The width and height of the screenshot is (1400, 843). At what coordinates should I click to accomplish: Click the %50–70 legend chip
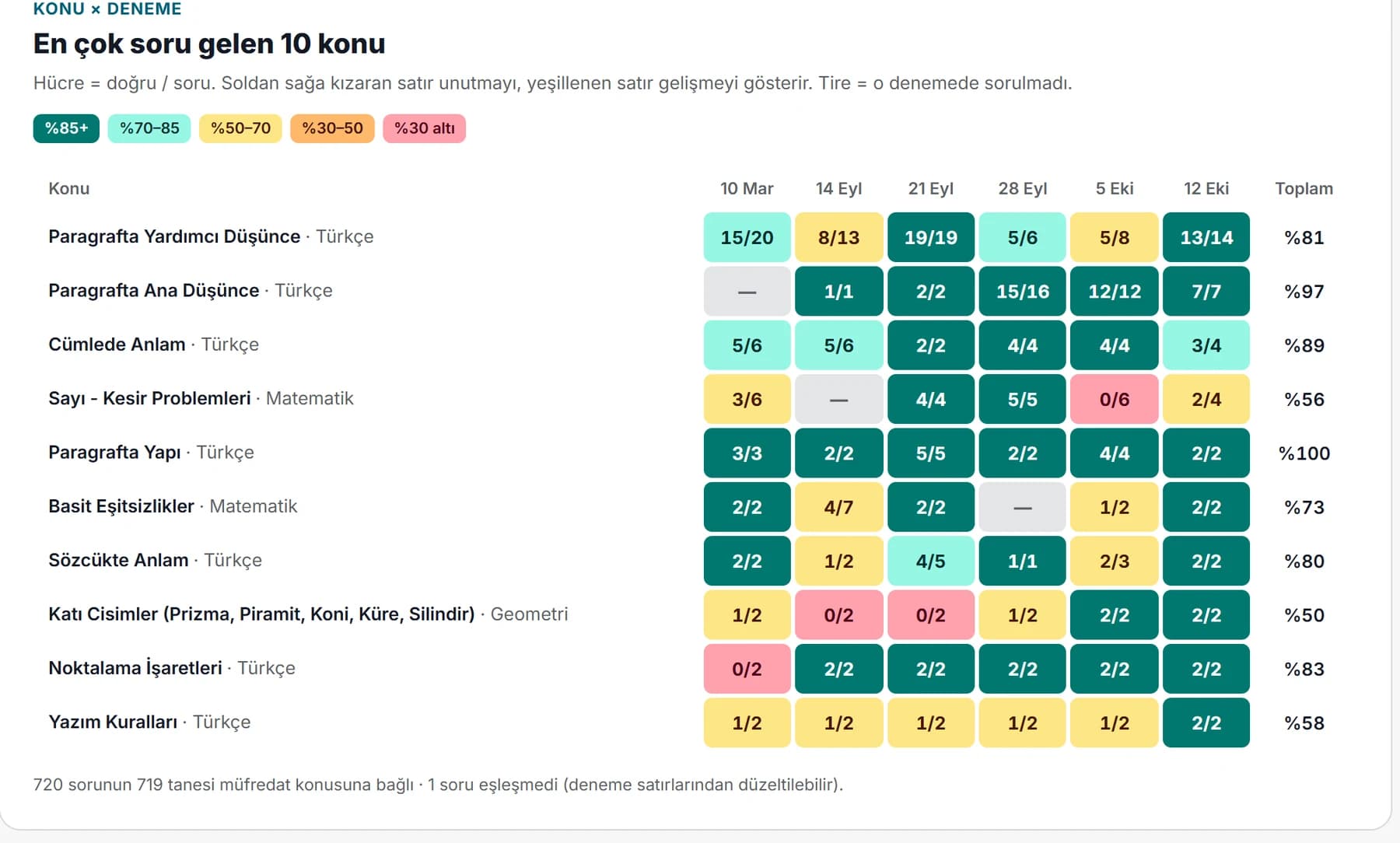coord(240,128)
